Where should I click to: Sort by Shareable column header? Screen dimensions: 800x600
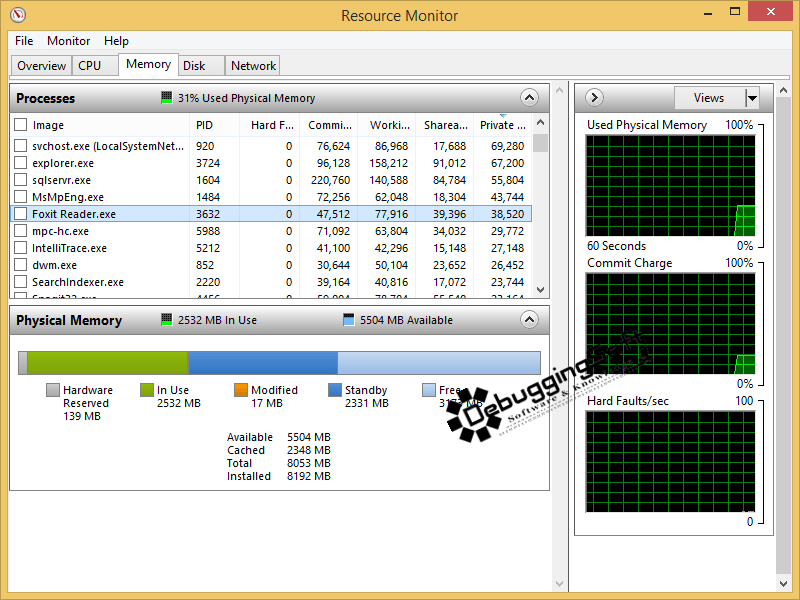click(x=445, y=125)
